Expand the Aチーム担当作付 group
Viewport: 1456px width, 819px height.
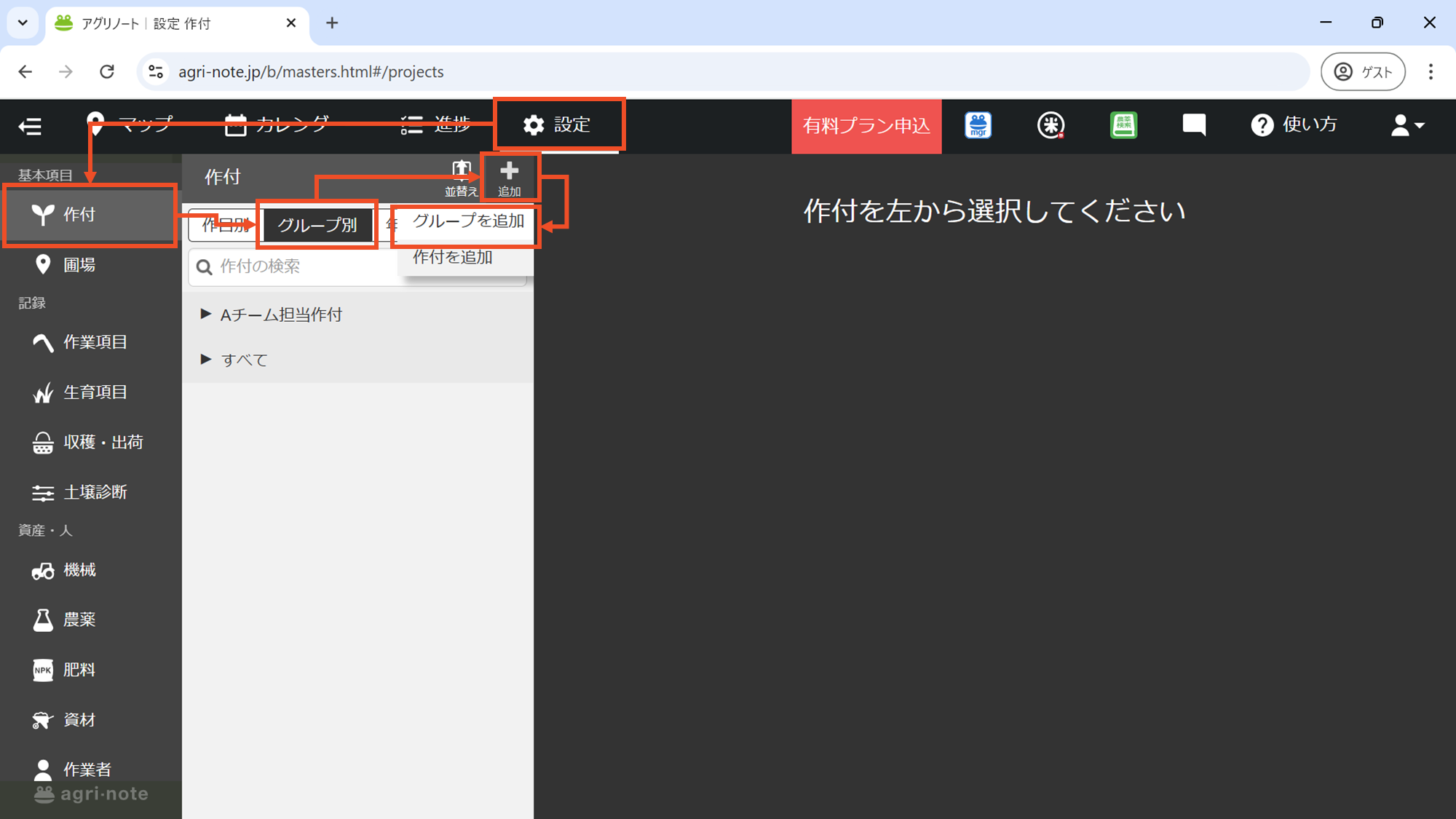click(280, 314)
